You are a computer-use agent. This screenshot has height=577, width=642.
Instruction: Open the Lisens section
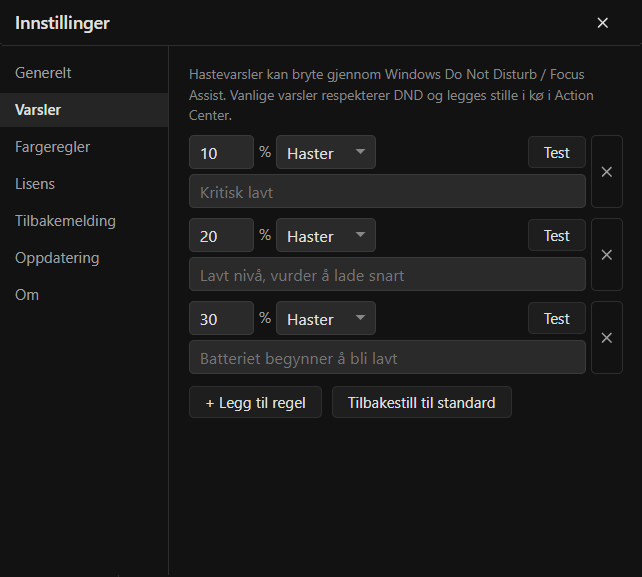84,184
